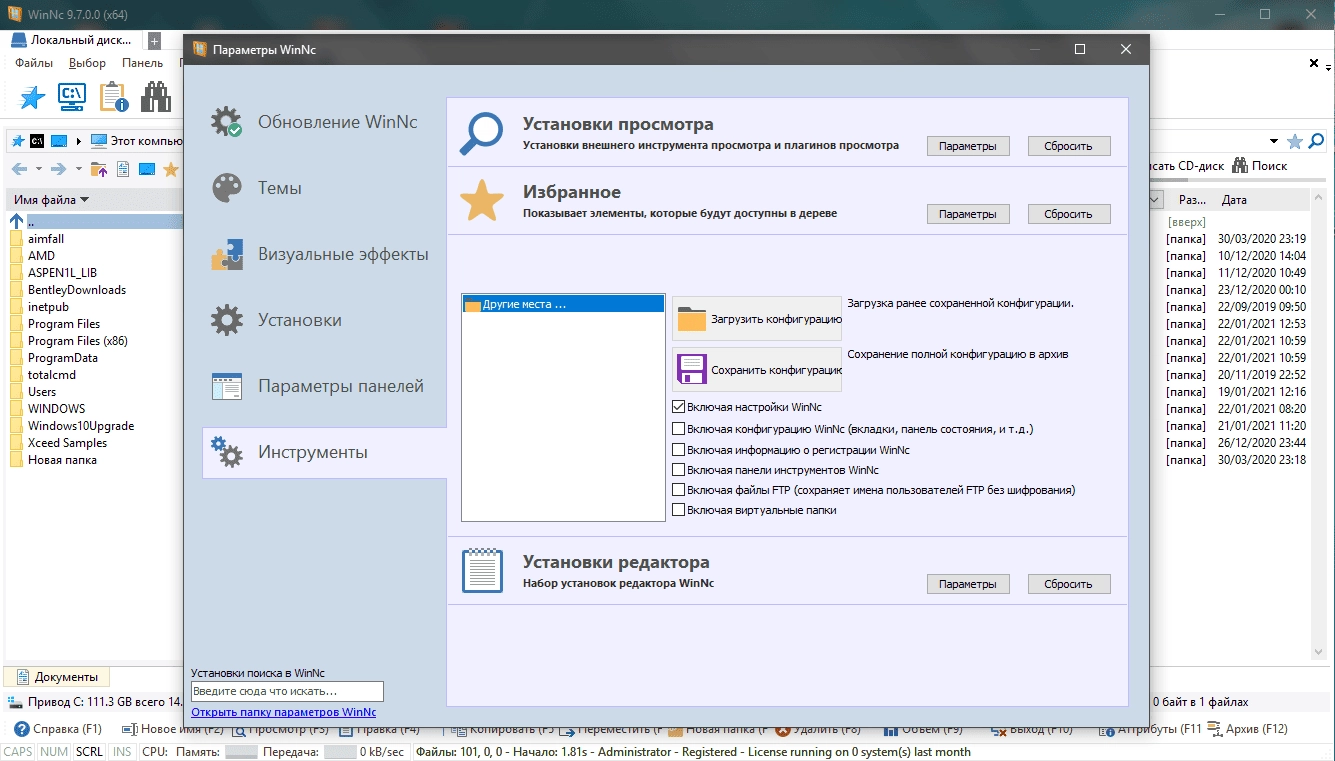The height and width of the screenshot is (761, 1335).
Task: Click the blue star at right of address bar
Action: (1295, 141)
